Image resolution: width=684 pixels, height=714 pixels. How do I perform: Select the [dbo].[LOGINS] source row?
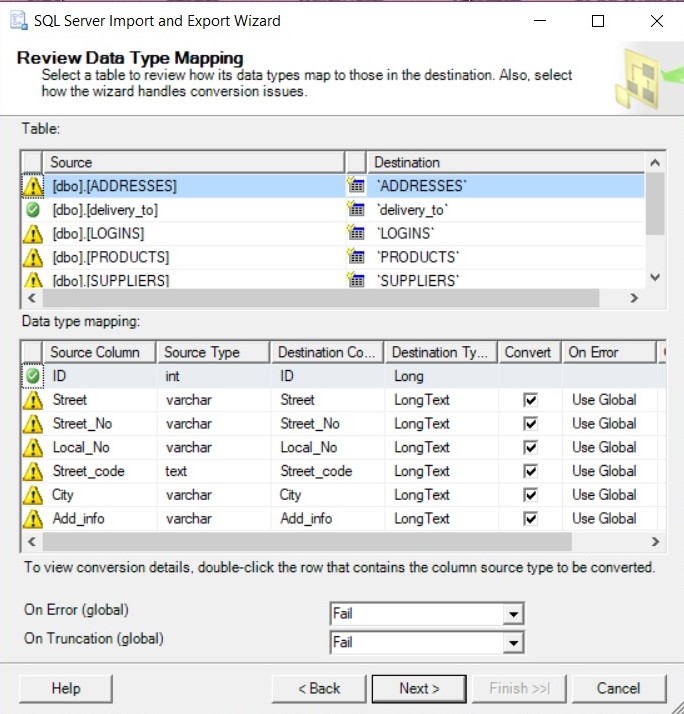click(194, 234)
